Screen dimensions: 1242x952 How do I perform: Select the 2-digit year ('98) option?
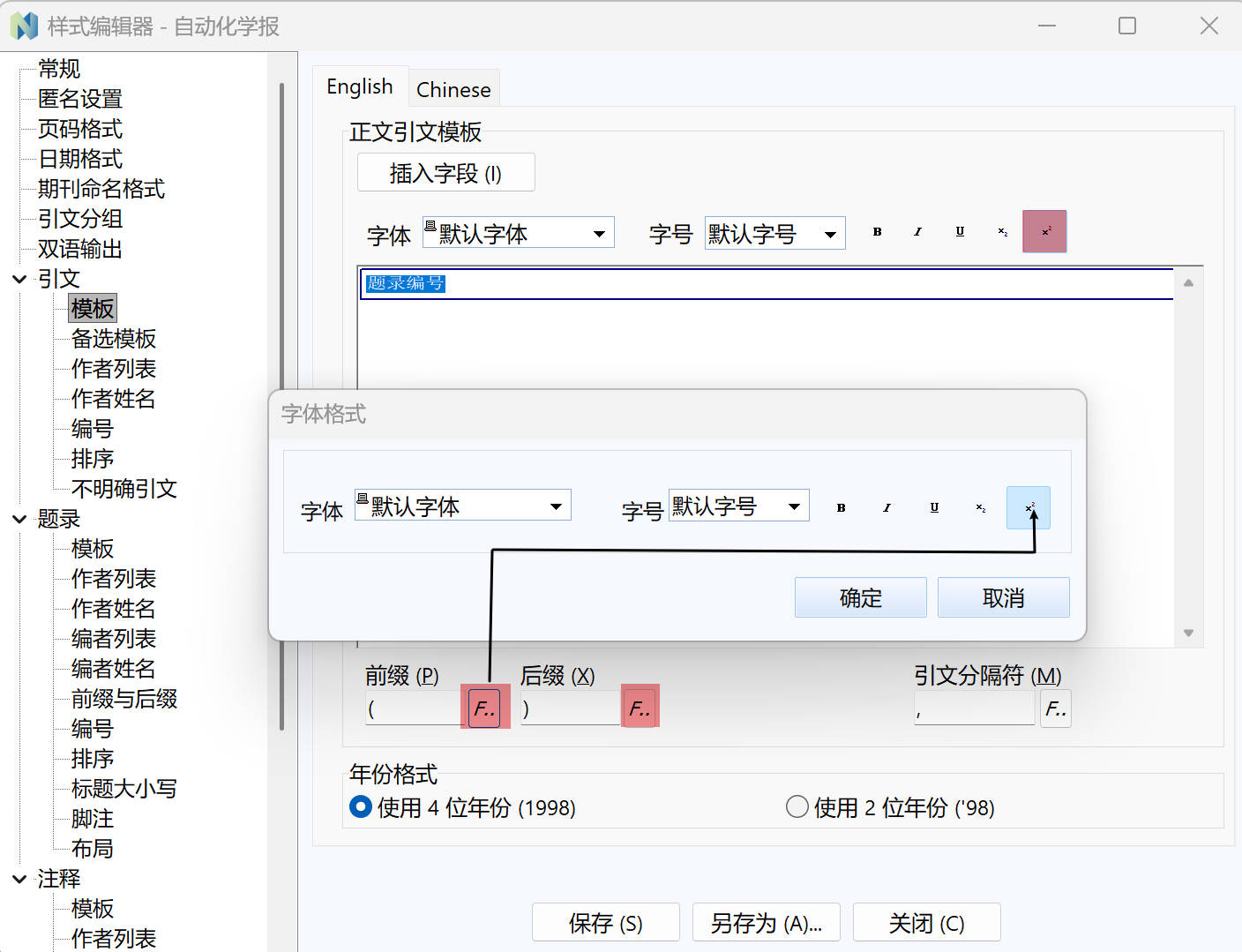[x=797, y=807]
